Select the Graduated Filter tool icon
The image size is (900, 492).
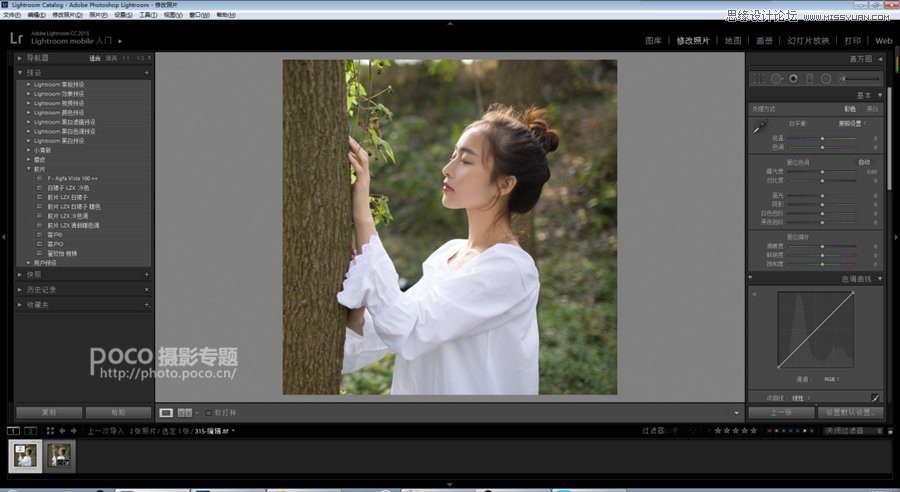809,79
